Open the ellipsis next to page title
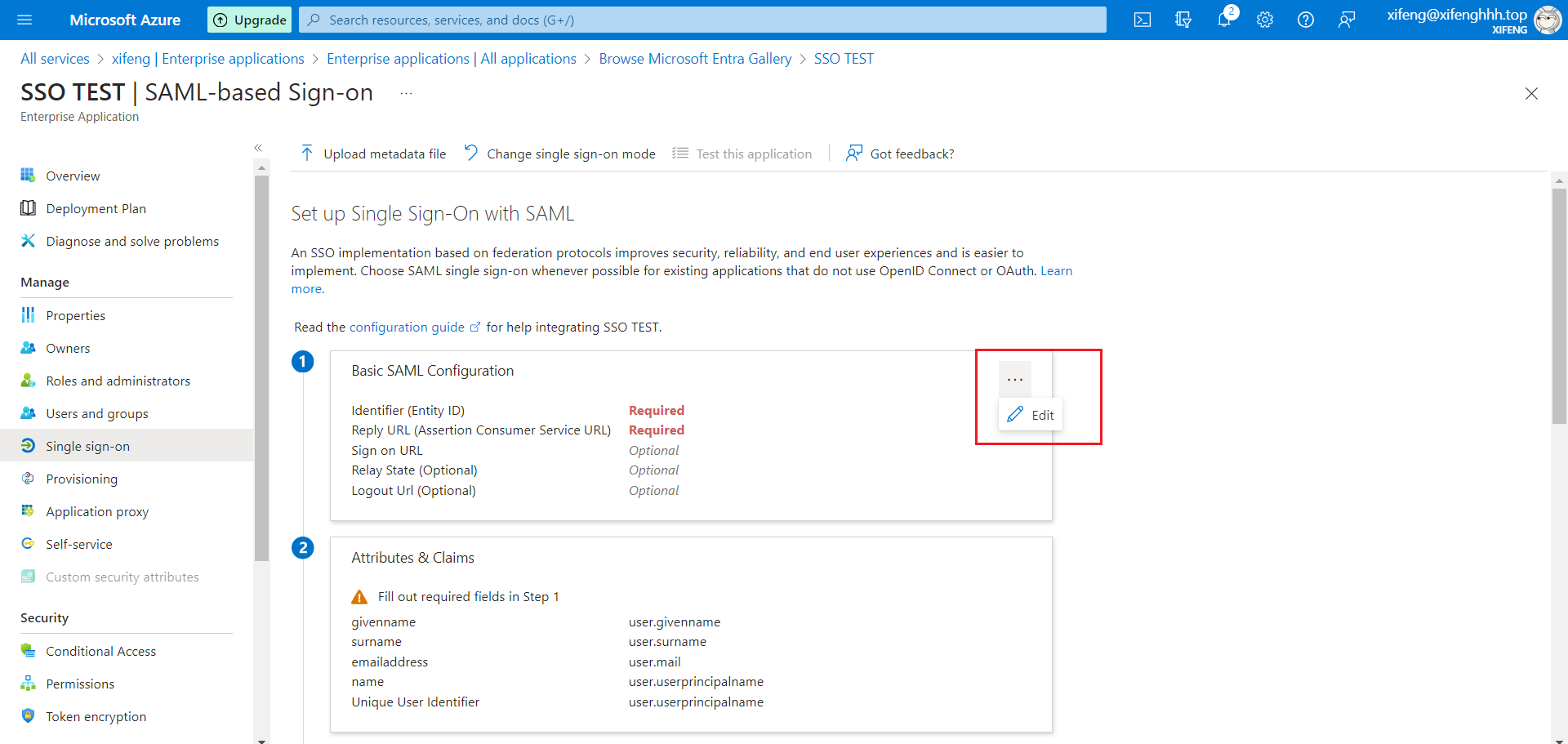This screenshot has height=744, width=1568. 406,93
